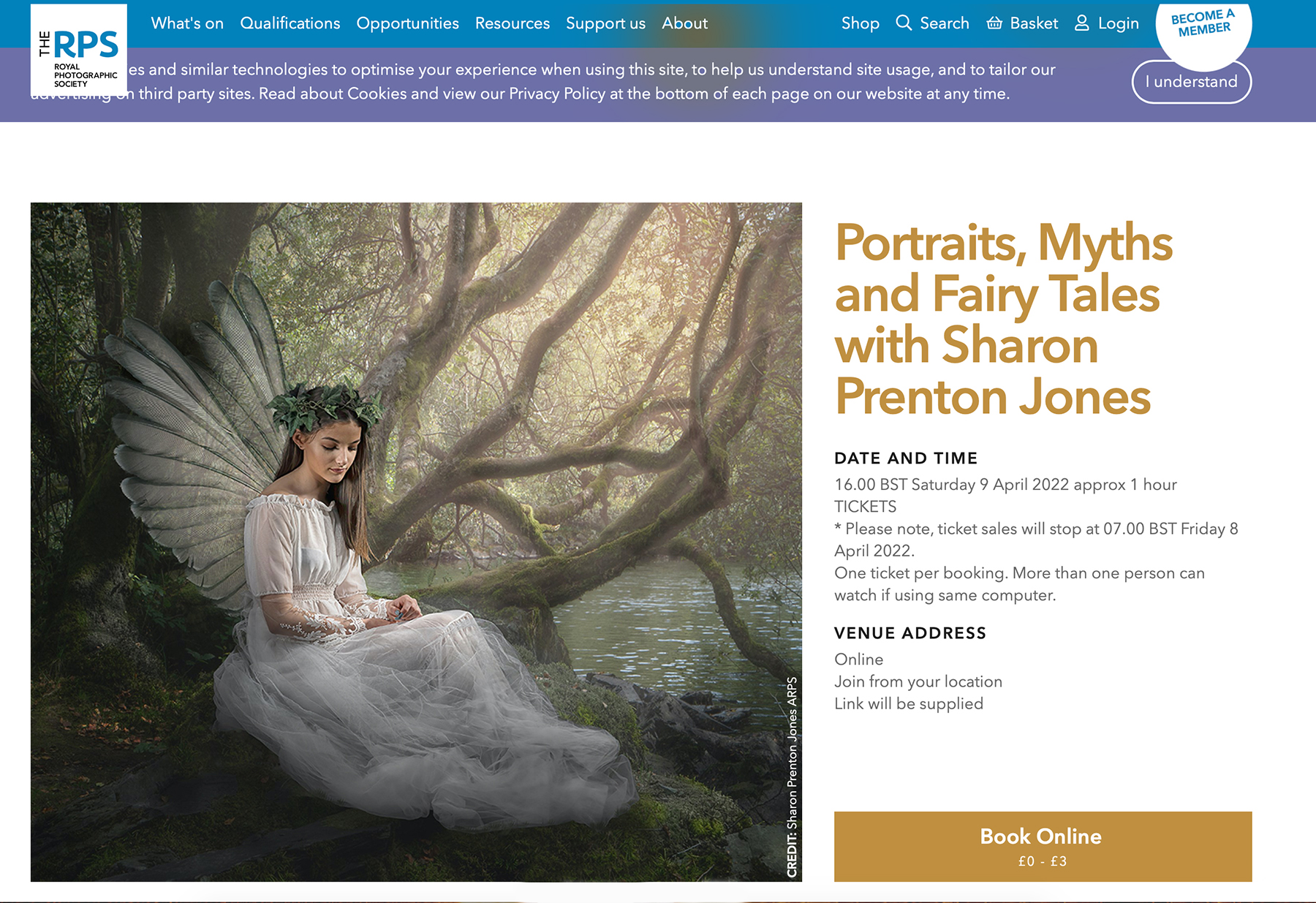This screenshot has height=903, width=1316.
Task: Open the Qualifications menu
Action: coord(290,23)
